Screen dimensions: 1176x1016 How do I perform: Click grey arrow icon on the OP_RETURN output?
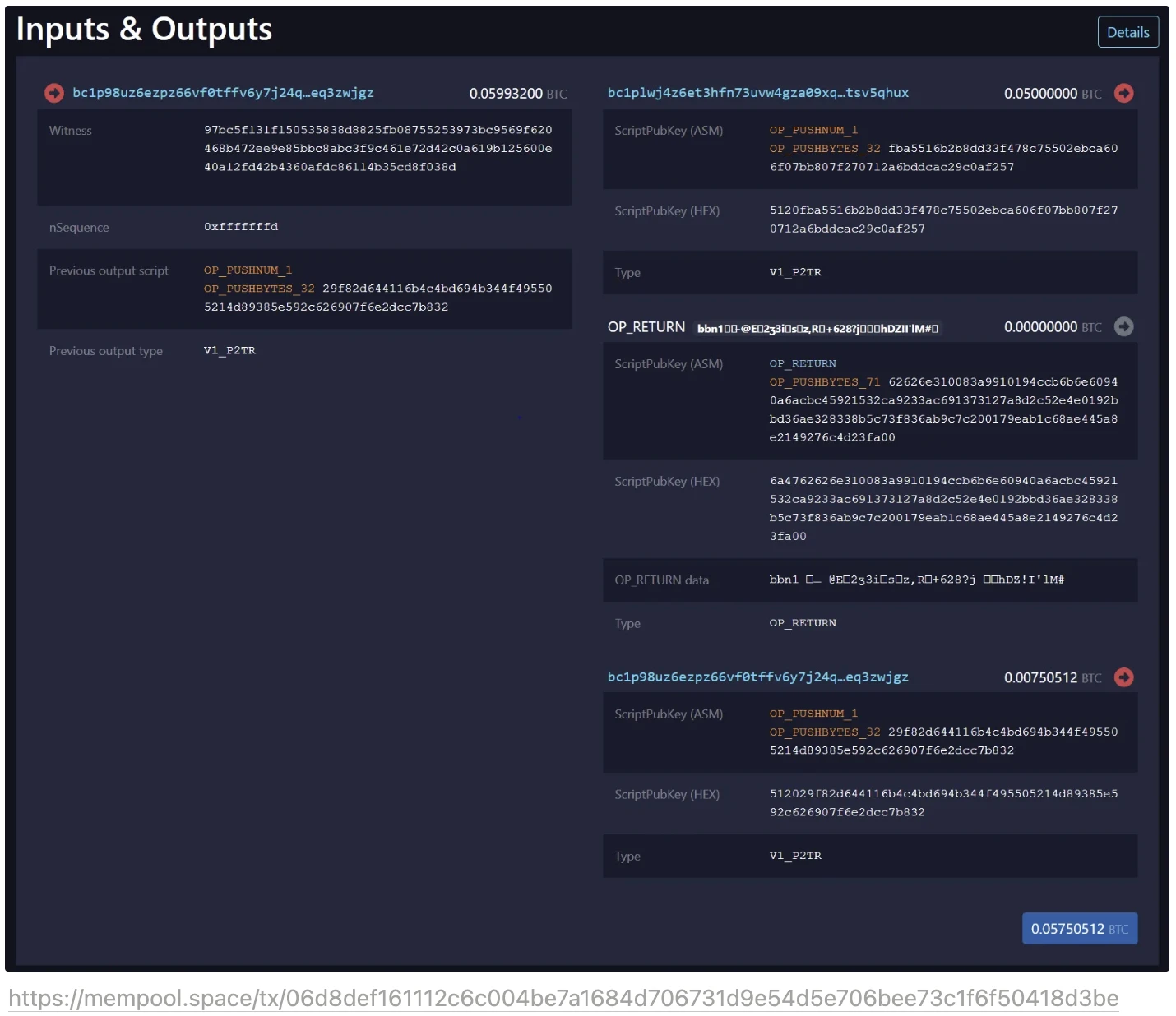(1123, 326)
